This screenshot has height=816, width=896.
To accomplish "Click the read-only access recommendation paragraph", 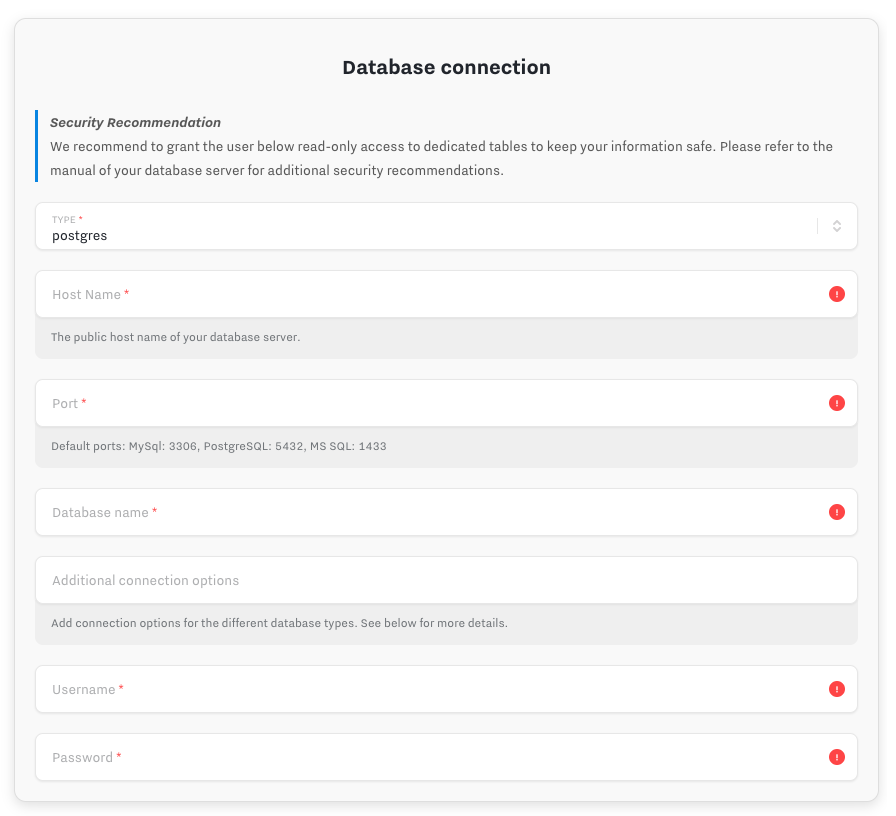I will 441,158.
